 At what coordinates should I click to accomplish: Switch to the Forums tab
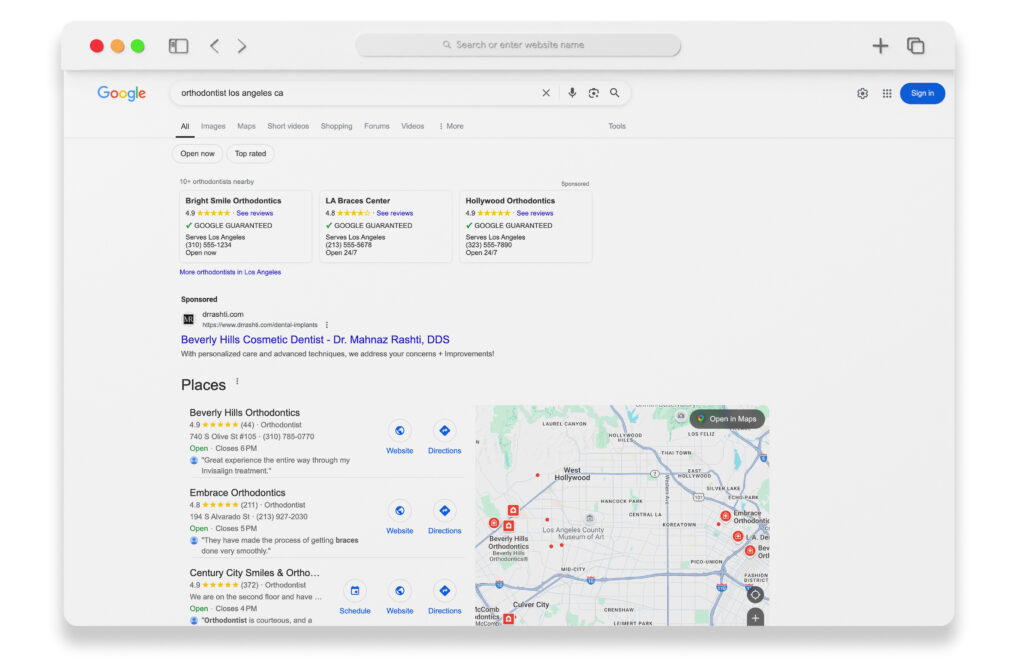pyautogui.click(x=377, y=127)
